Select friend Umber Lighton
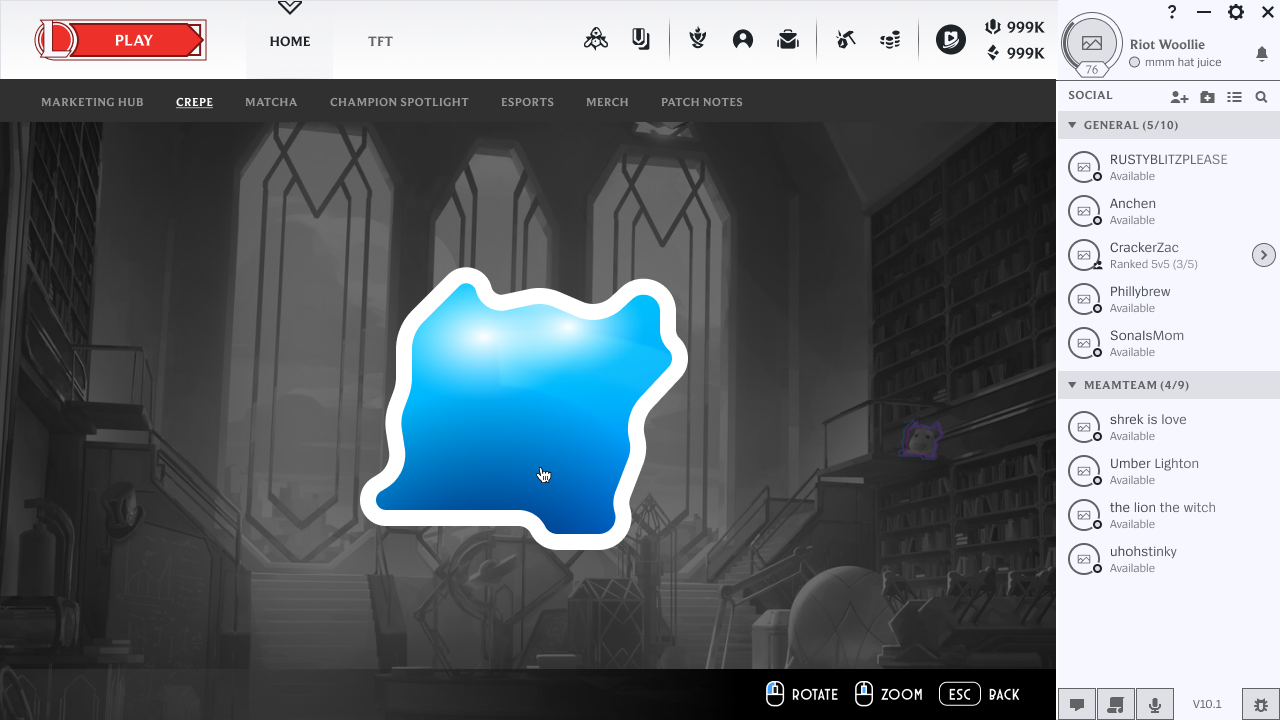This screenshot has height=720, width=1280. [x=1168, y=471]
